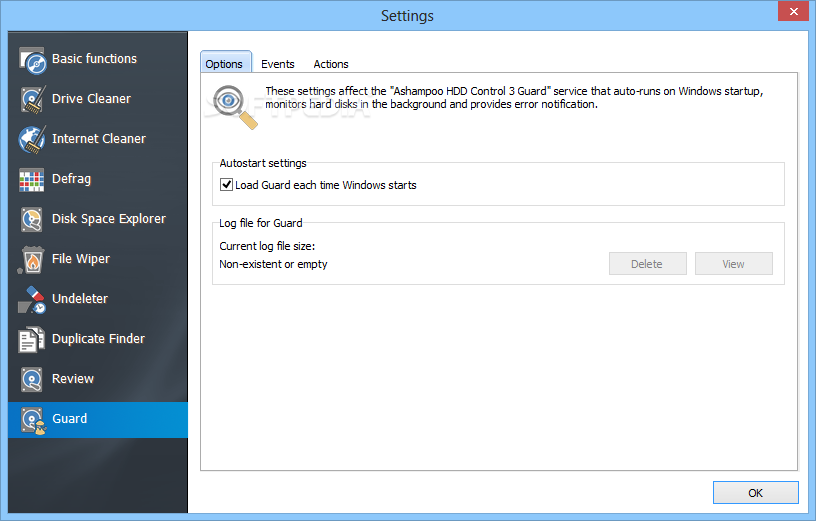Open the Defrag label in the sidebar
This screenshot has height=521, width=816.
71,179
